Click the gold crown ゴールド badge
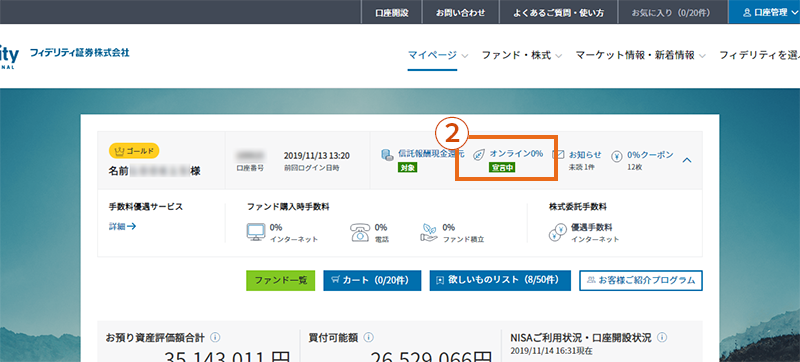Image resolution: width=800 pixels, height=362 pixels. pos(134,150)
